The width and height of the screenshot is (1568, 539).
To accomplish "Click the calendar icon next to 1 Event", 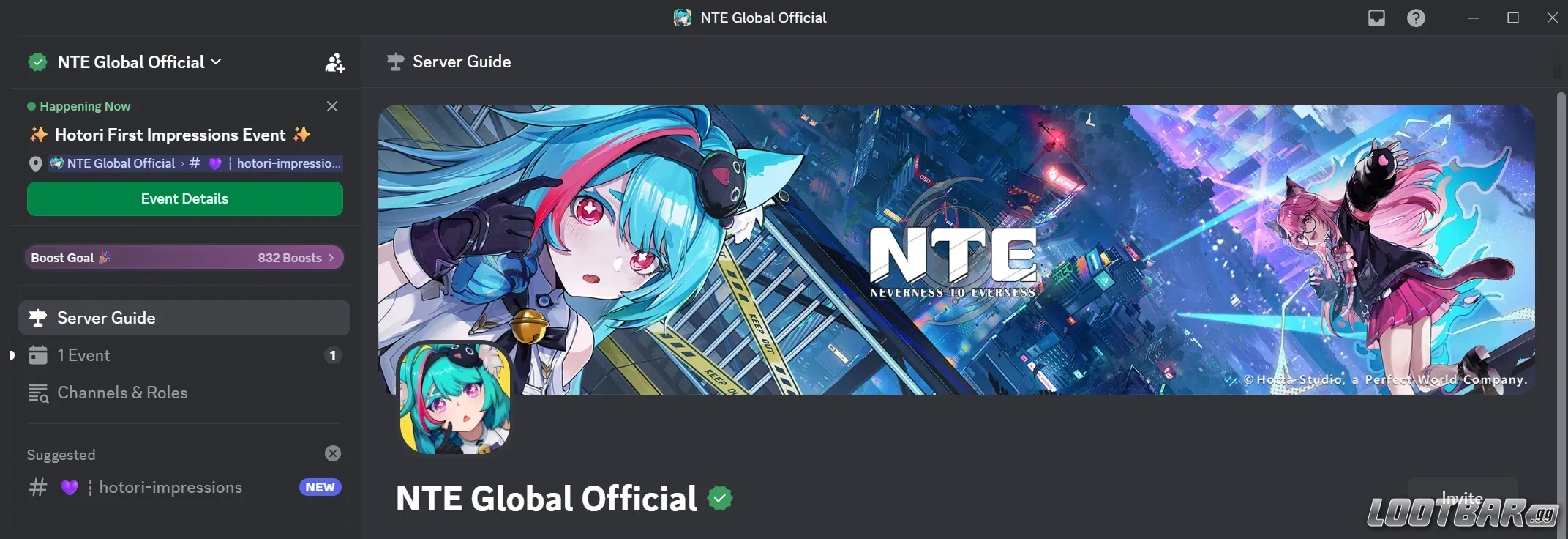I will tap(38, 355).
